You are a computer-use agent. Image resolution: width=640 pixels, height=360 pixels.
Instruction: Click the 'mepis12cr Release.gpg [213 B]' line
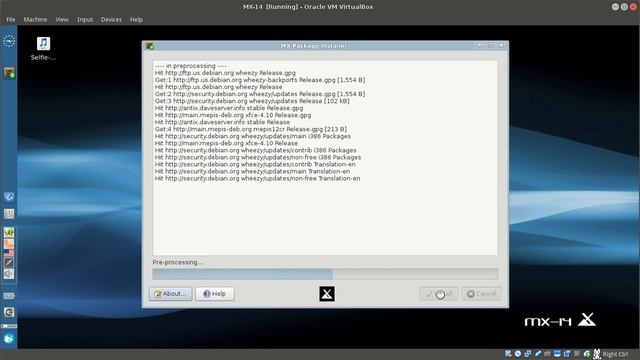coord(251,129)
